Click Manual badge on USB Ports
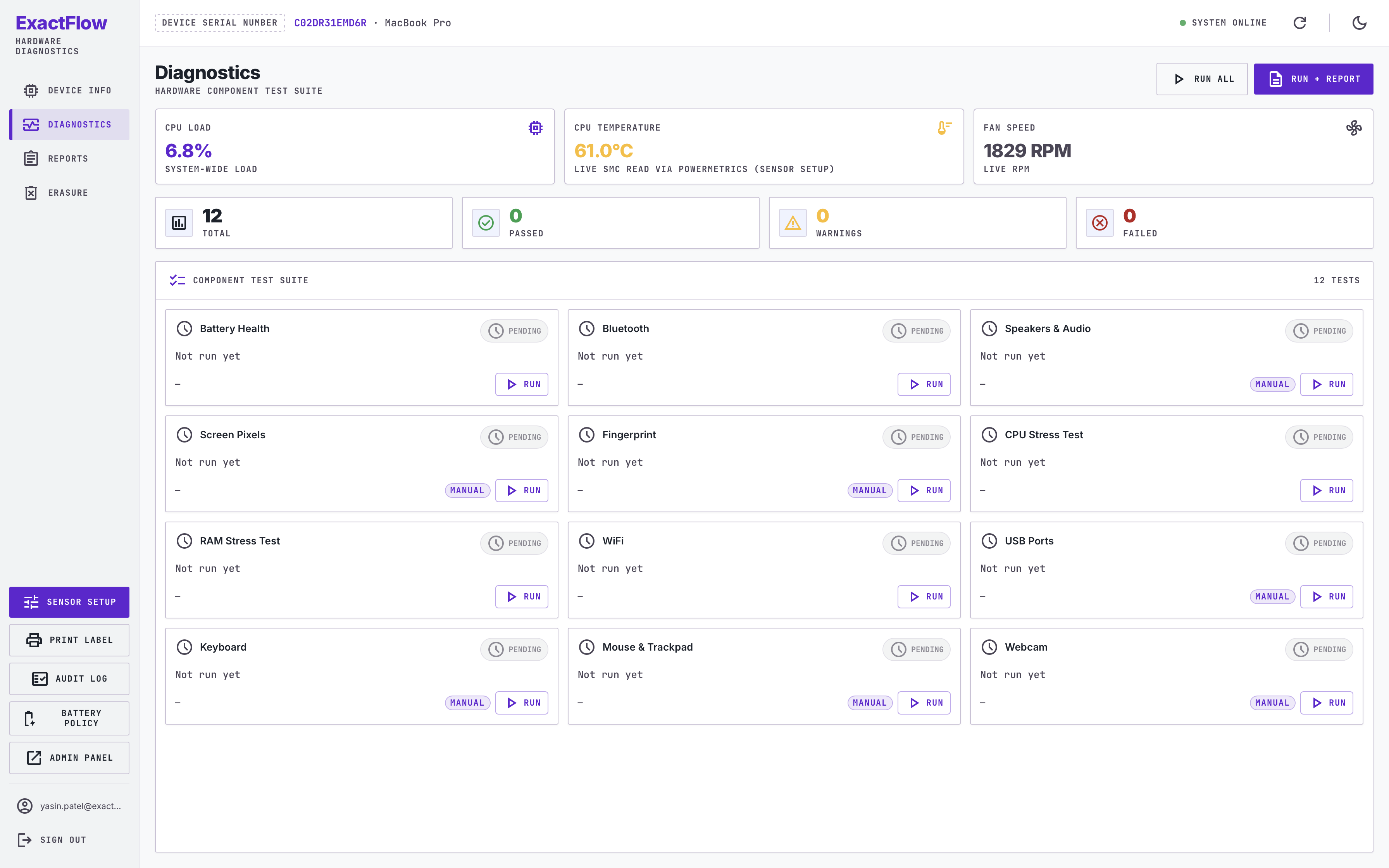The image size is (1389, 868). pyautogui.click(x=1272, y=596)
